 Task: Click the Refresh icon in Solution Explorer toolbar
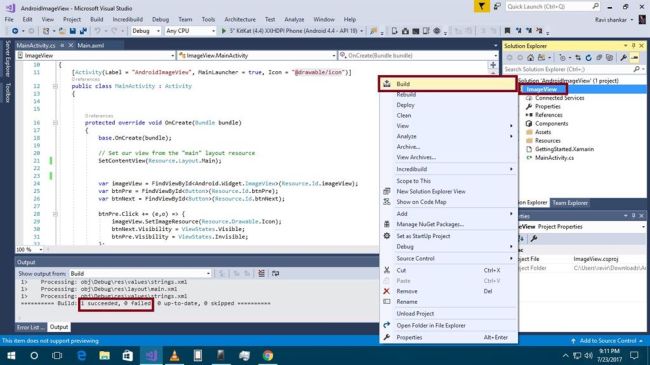(x=588, y=58)
